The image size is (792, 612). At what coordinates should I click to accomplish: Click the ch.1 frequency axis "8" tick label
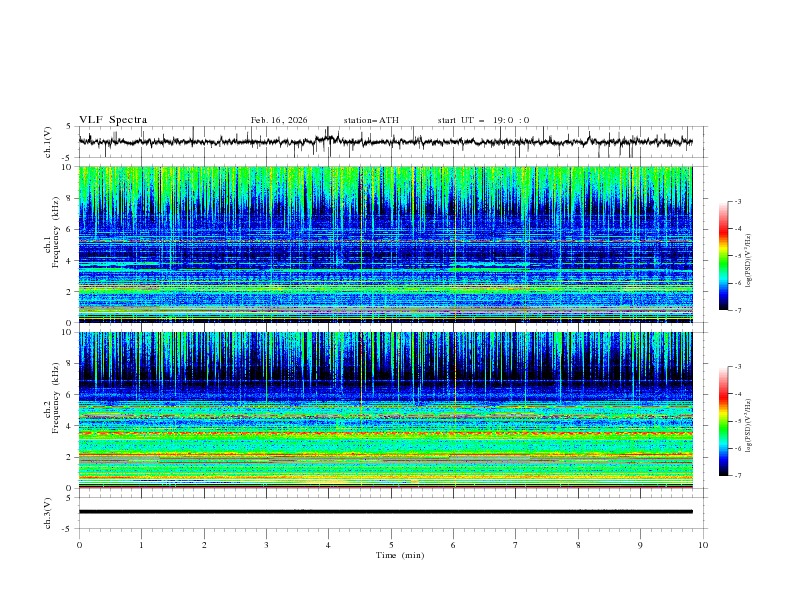(x=70, y=198)
